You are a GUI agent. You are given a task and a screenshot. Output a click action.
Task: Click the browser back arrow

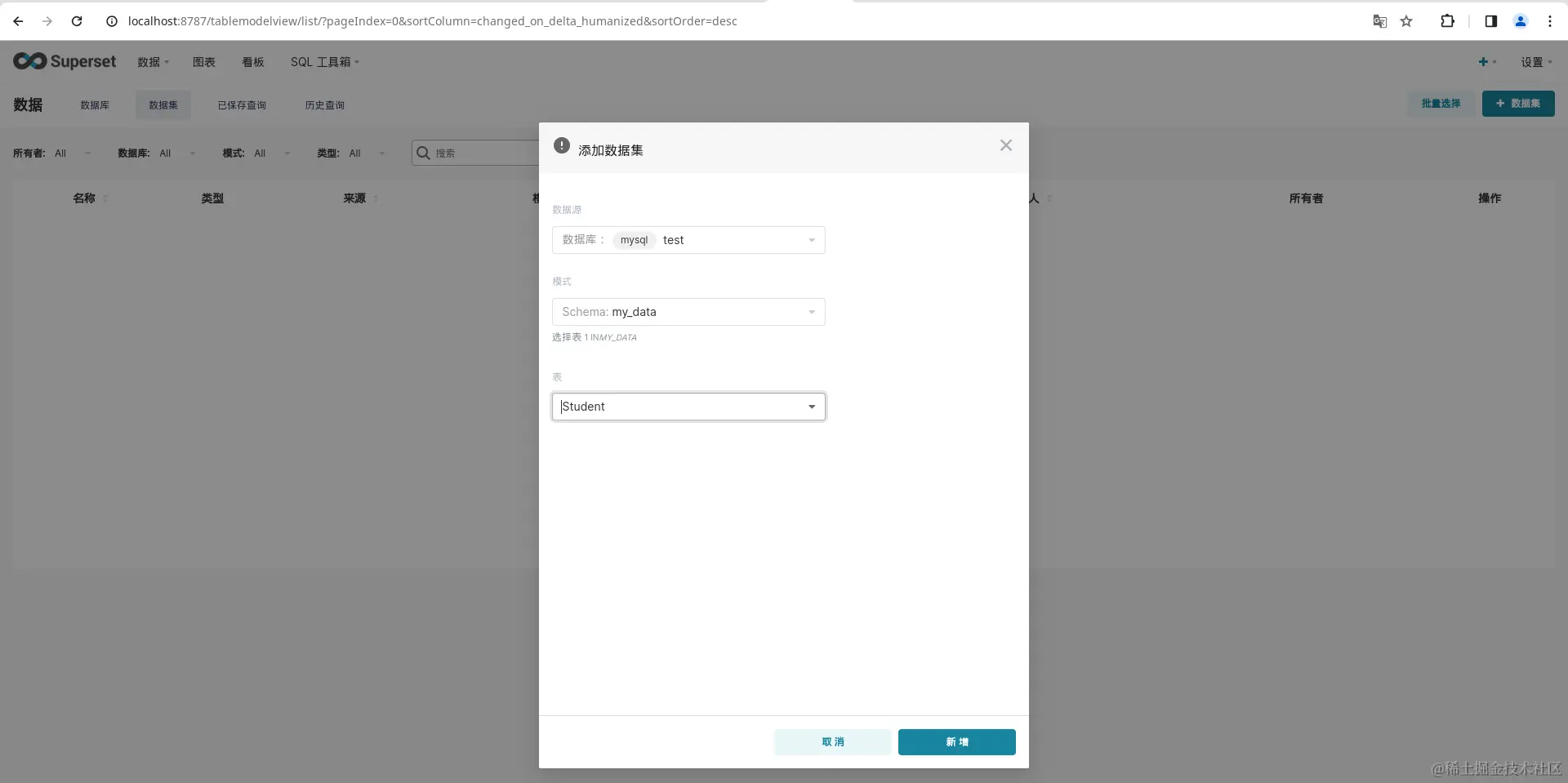18,21
